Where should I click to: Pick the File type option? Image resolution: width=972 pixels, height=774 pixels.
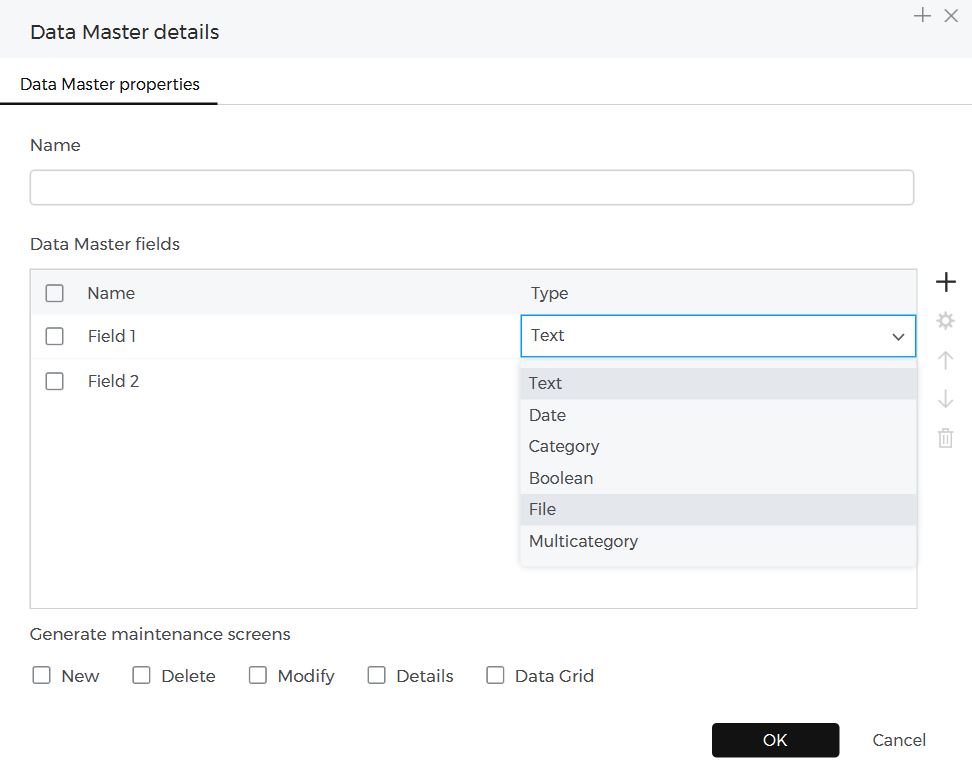(542, 509)
